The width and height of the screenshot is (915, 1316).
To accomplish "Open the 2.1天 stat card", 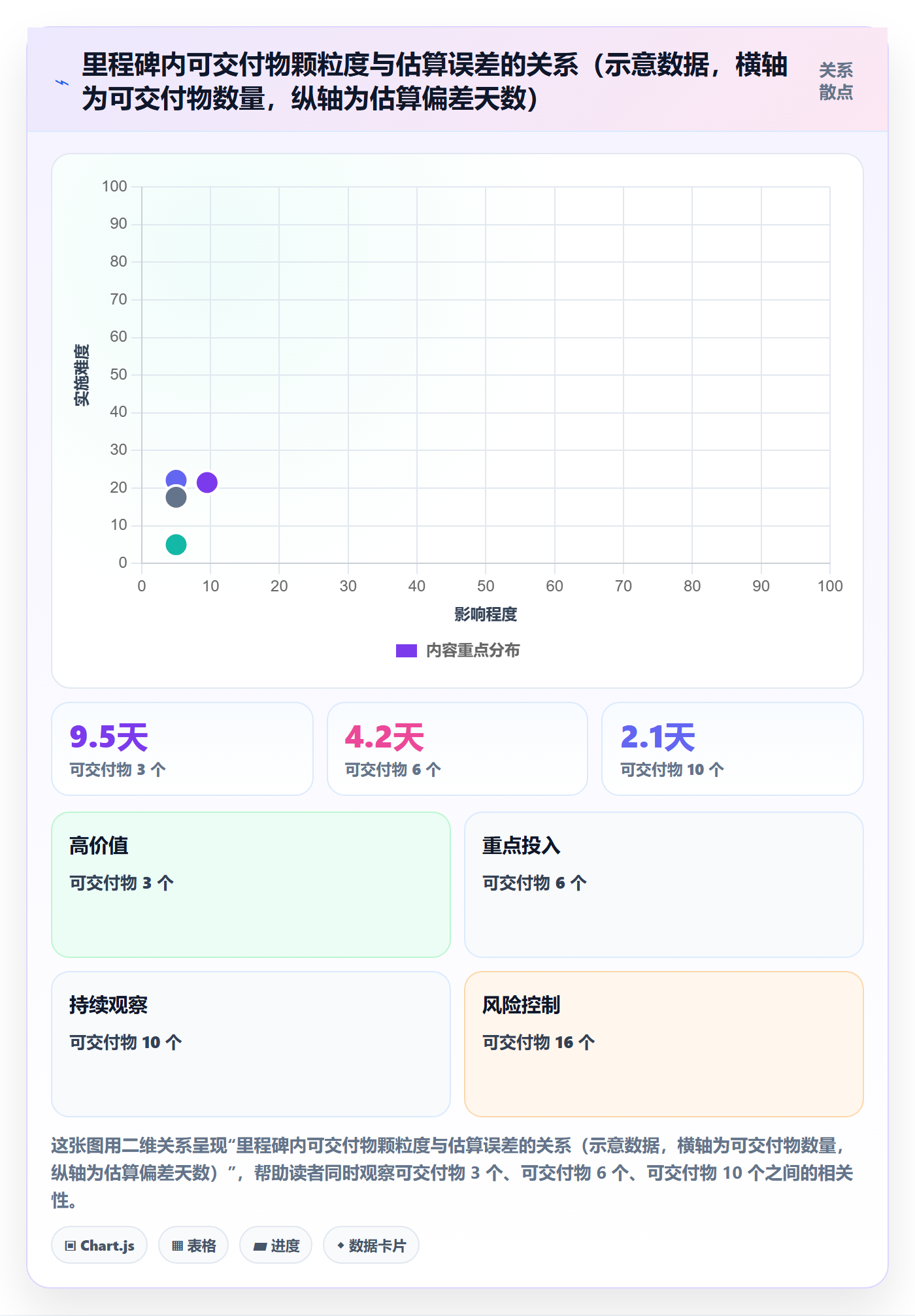I will point(733,749).
